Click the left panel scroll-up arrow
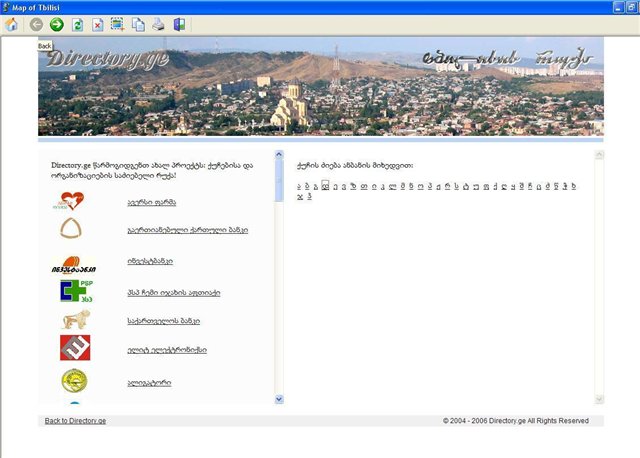Viewport: 640px width, 458px height. pyautogui.click(x=279, y=154)
